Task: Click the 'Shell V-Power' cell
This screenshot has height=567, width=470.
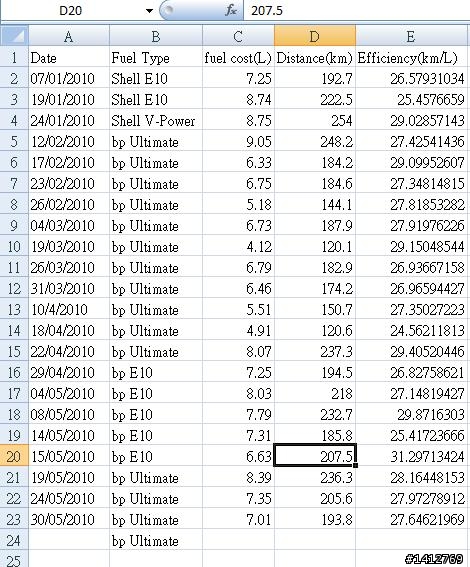Action: coord(155,120)
